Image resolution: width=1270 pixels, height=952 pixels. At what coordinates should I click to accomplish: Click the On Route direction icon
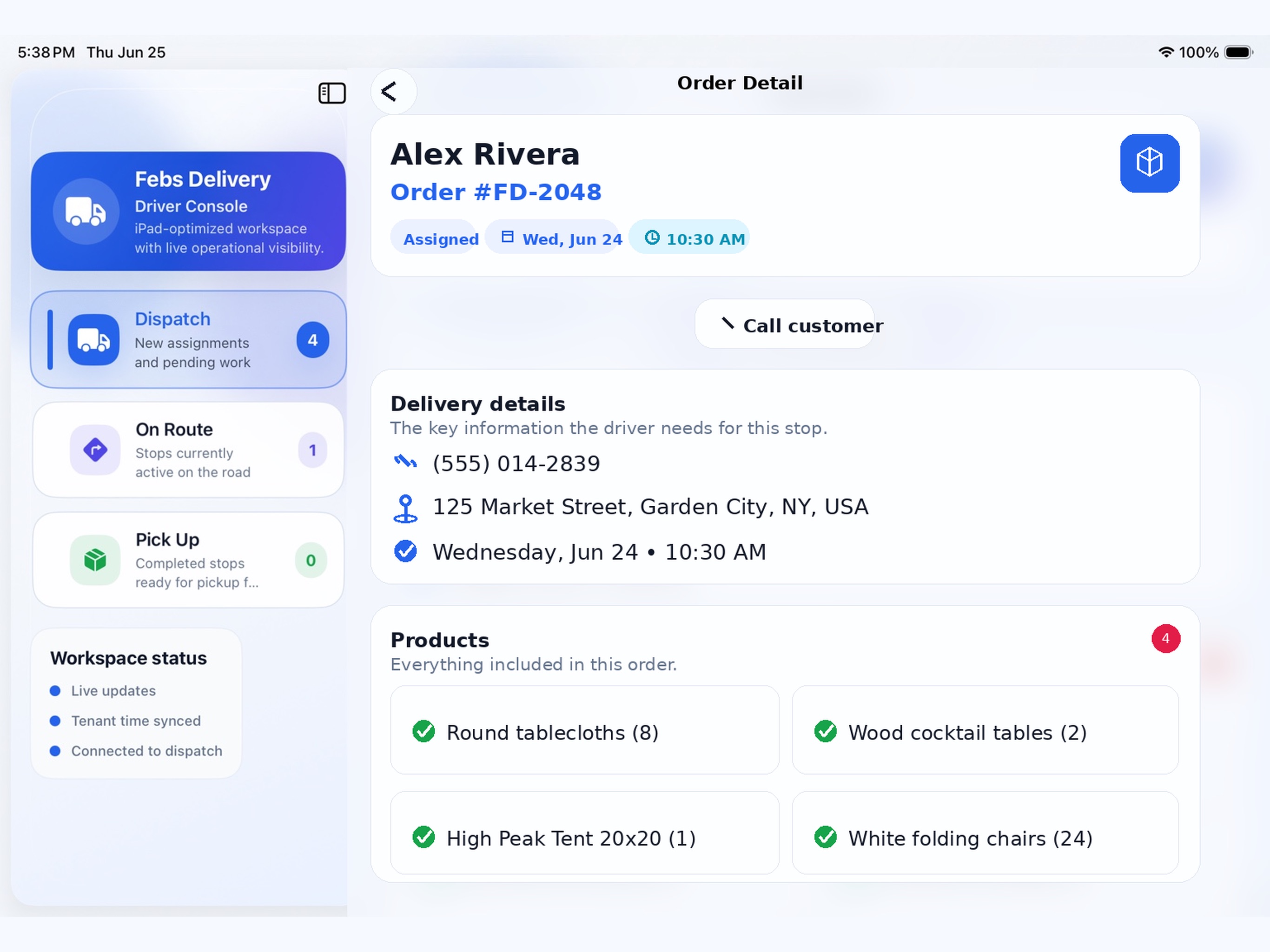[x=95, y=450]
